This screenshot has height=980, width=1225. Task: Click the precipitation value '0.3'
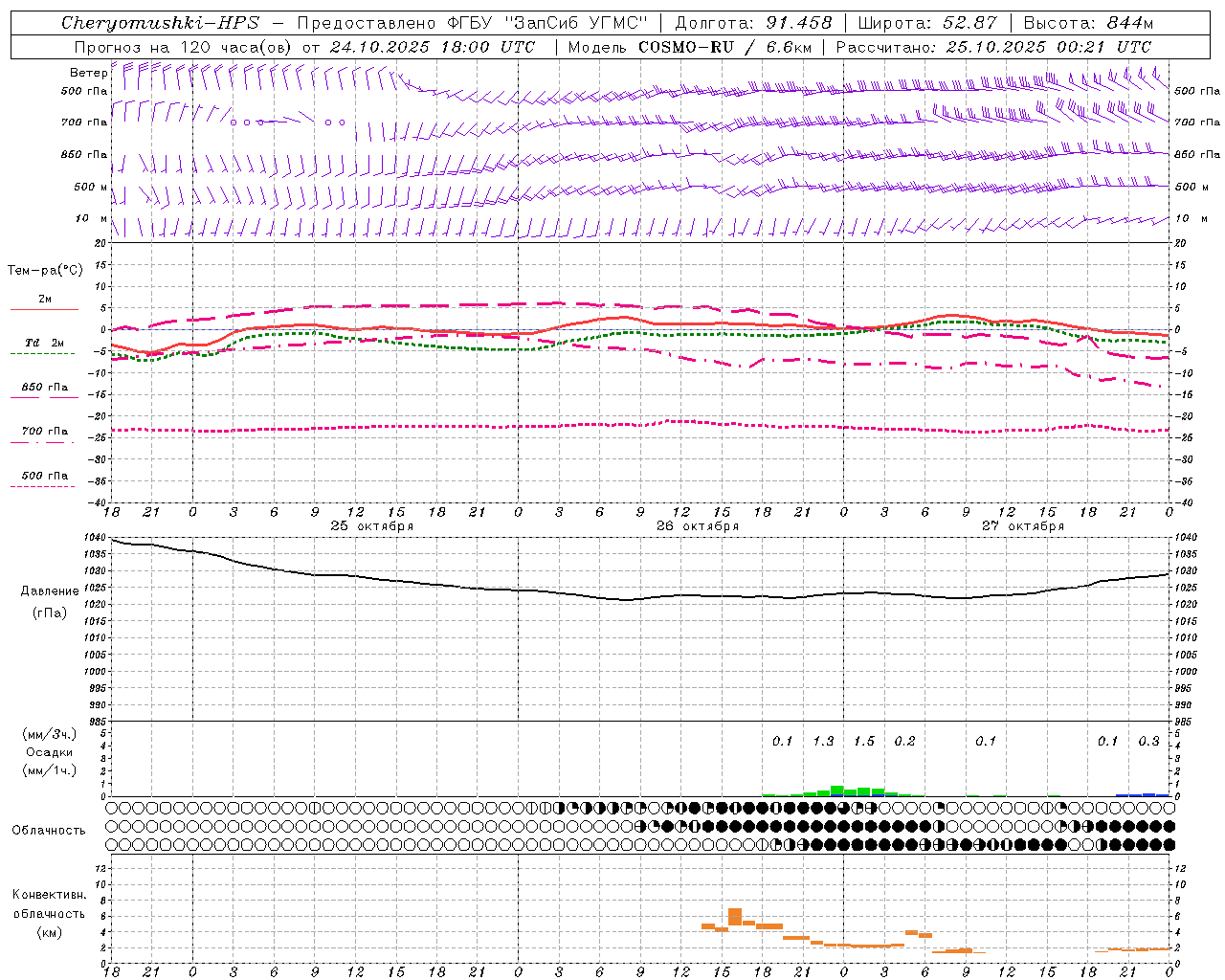coord(1148,741)
